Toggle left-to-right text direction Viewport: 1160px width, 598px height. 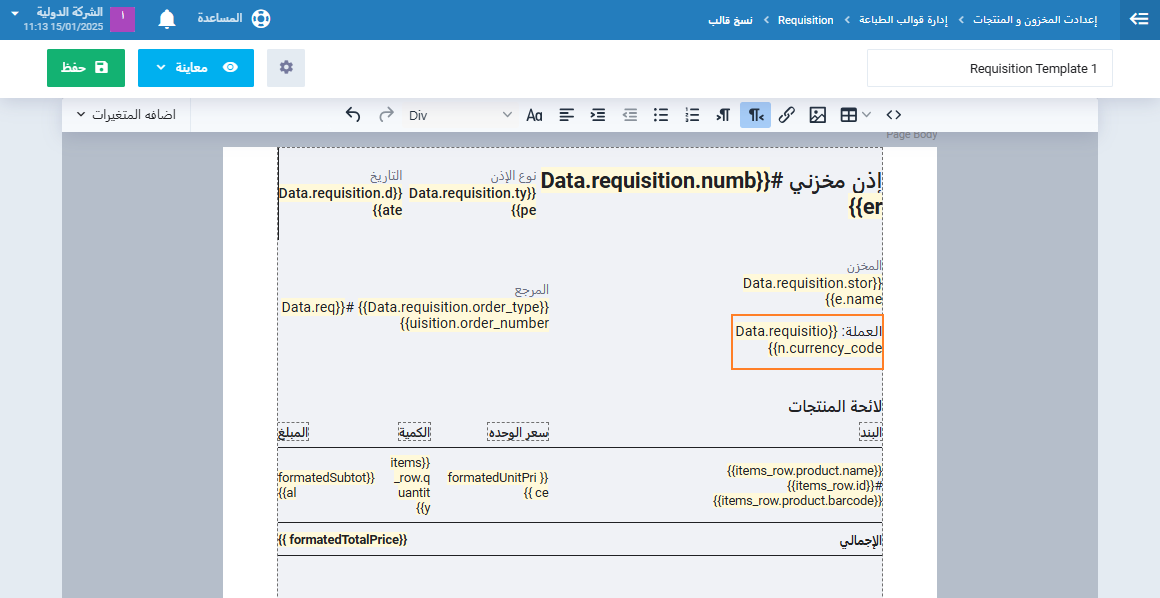(723, 115)
